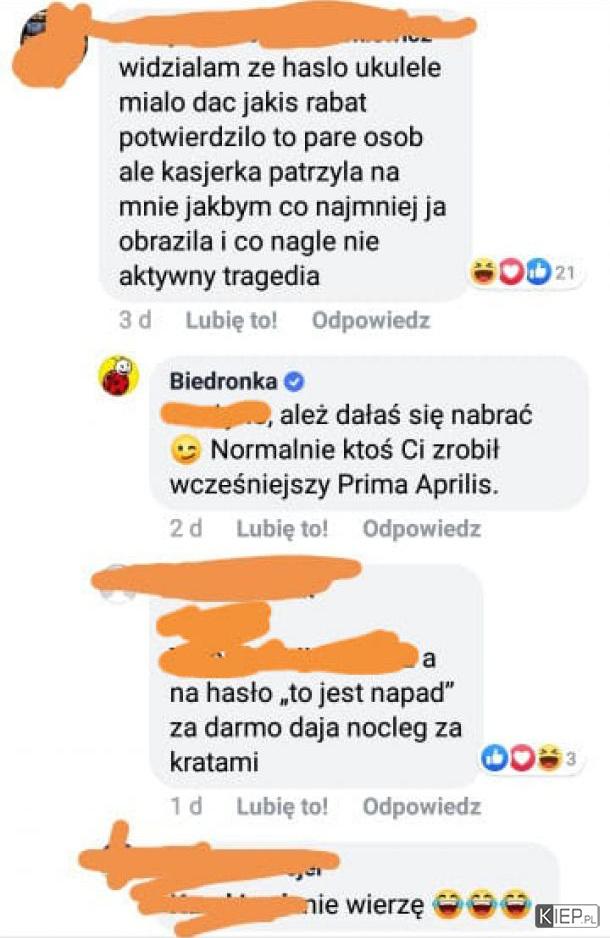This screenshot has width=610, height=938.
Task: Like the 1 d old "to jest napad" comment
Action: tap(282, 806)
